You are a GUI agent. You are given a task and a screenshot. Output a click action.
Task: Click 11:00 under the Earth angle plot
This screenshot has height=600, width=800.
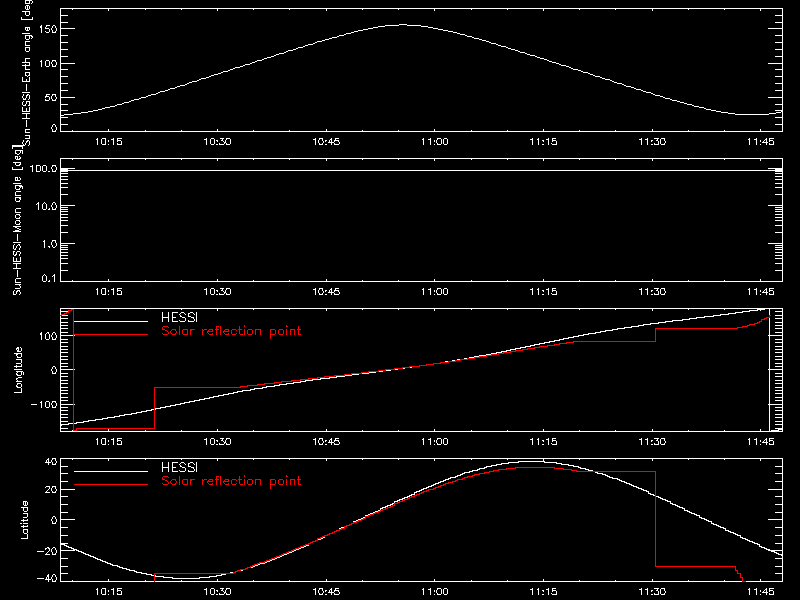point(435,142)
